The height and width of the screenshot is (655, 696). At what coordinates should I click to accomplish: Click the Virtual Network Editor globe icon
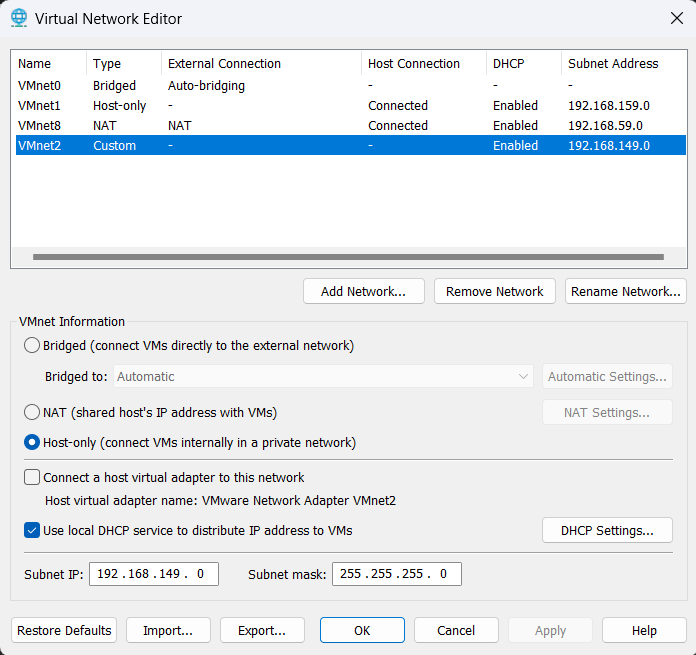[x=18, y=18]
